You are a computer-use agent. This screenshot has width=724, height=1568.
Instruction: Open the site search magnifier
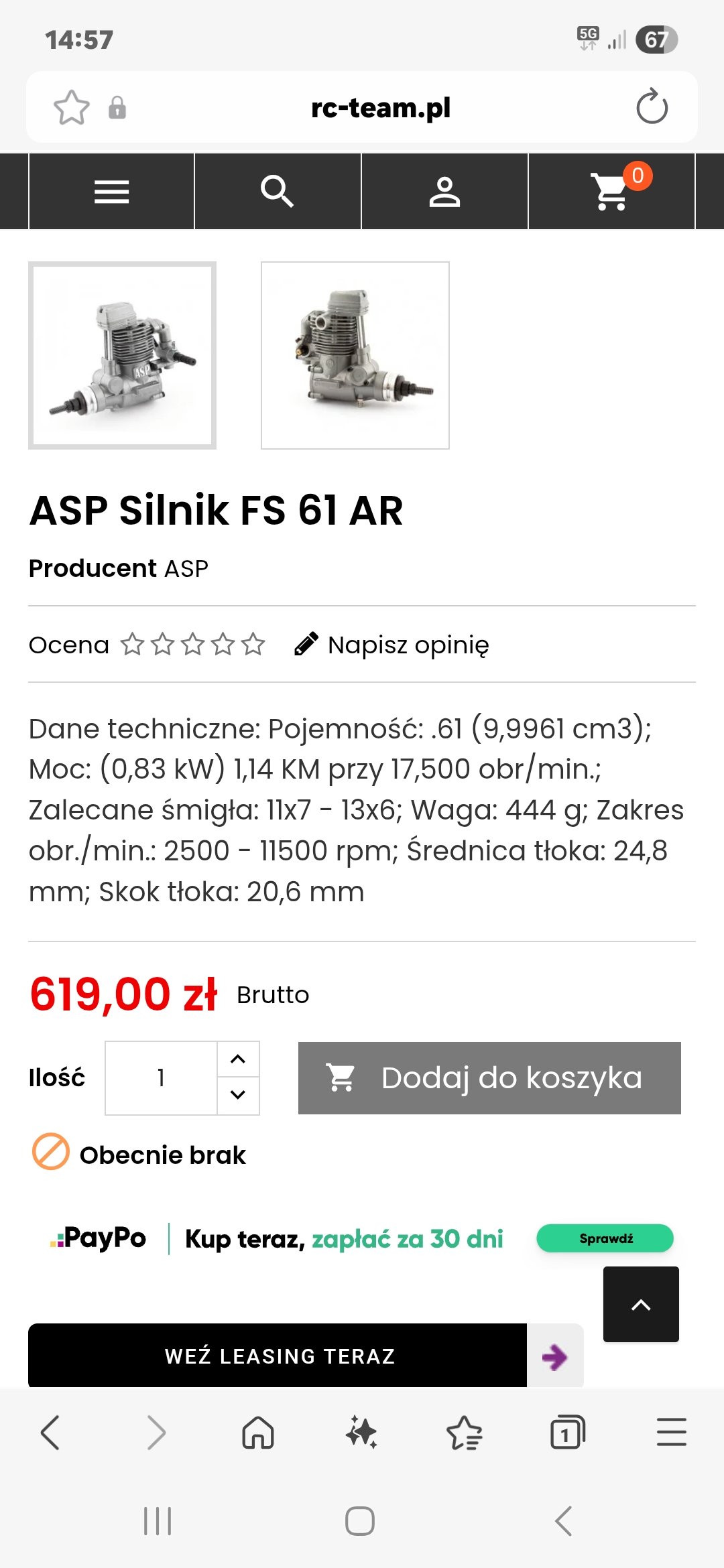click(278, 192)
